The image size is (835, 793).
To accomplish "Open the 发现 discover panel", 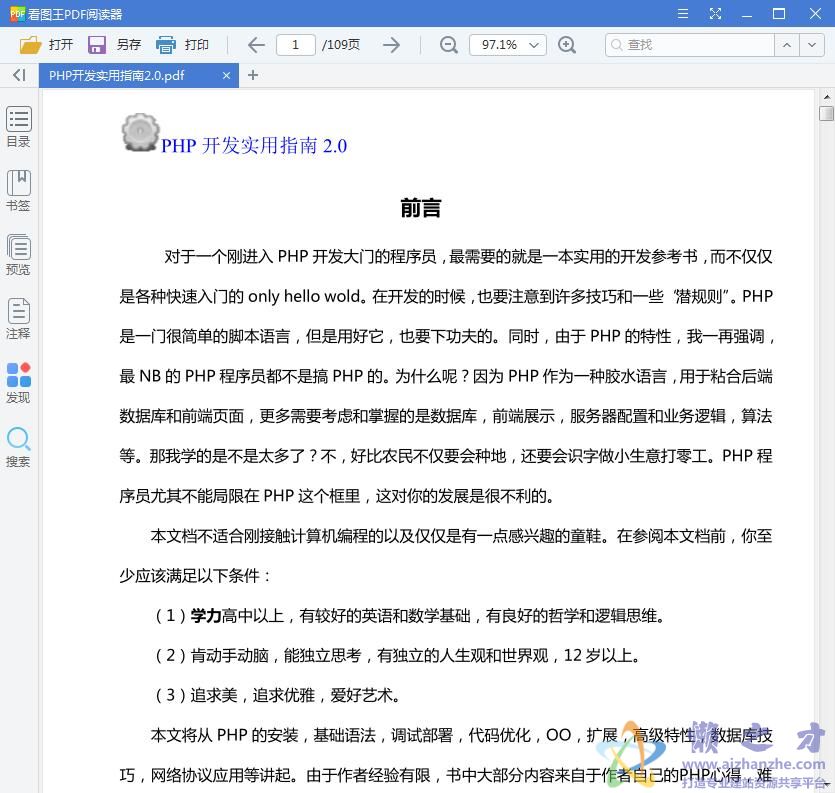I will coord(19,383).
